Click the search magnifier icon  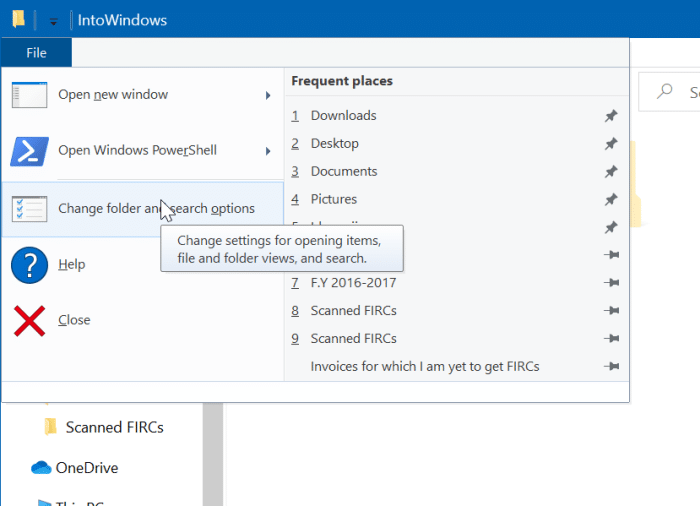coord(665,92)
